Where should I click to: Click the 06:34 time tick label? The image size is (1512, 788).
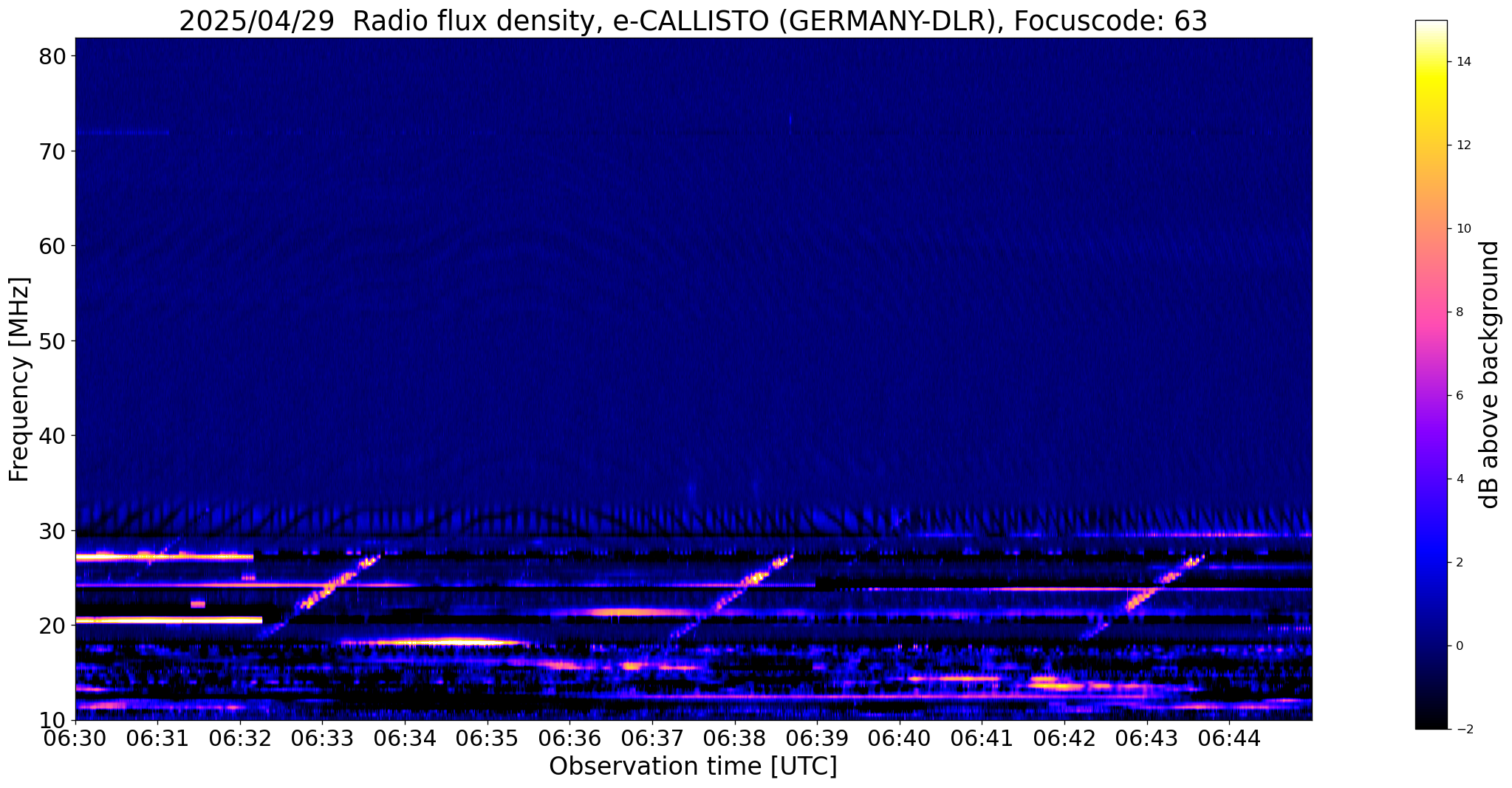(x=405, y=738)
